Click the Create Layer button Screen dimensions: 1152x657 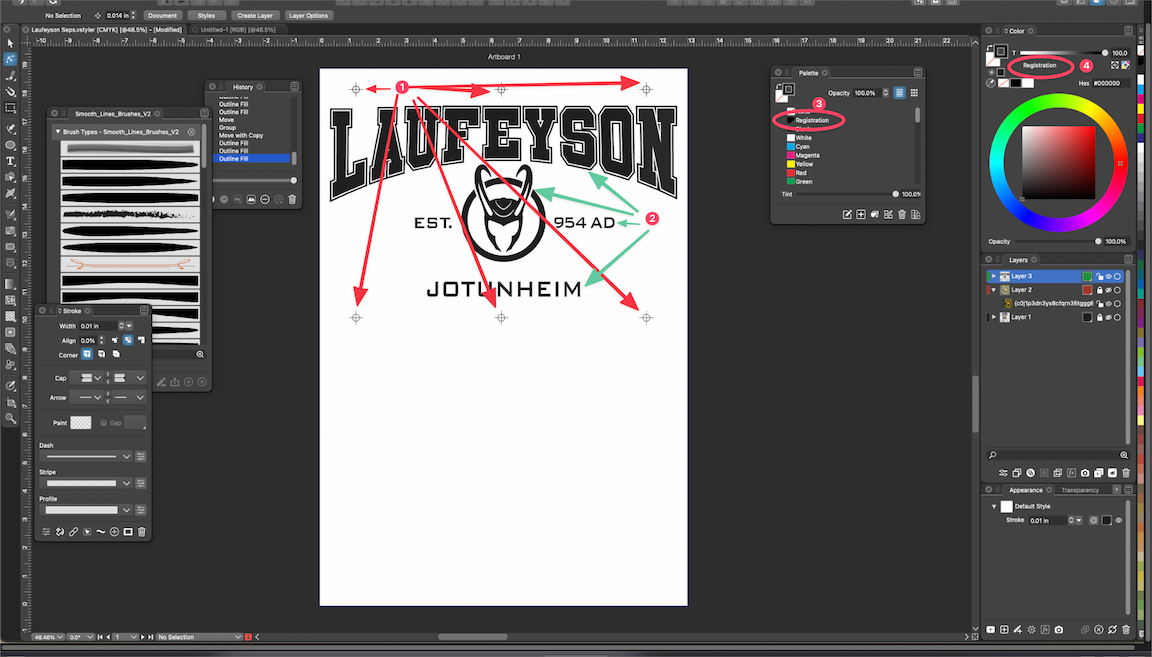point(255,16)
